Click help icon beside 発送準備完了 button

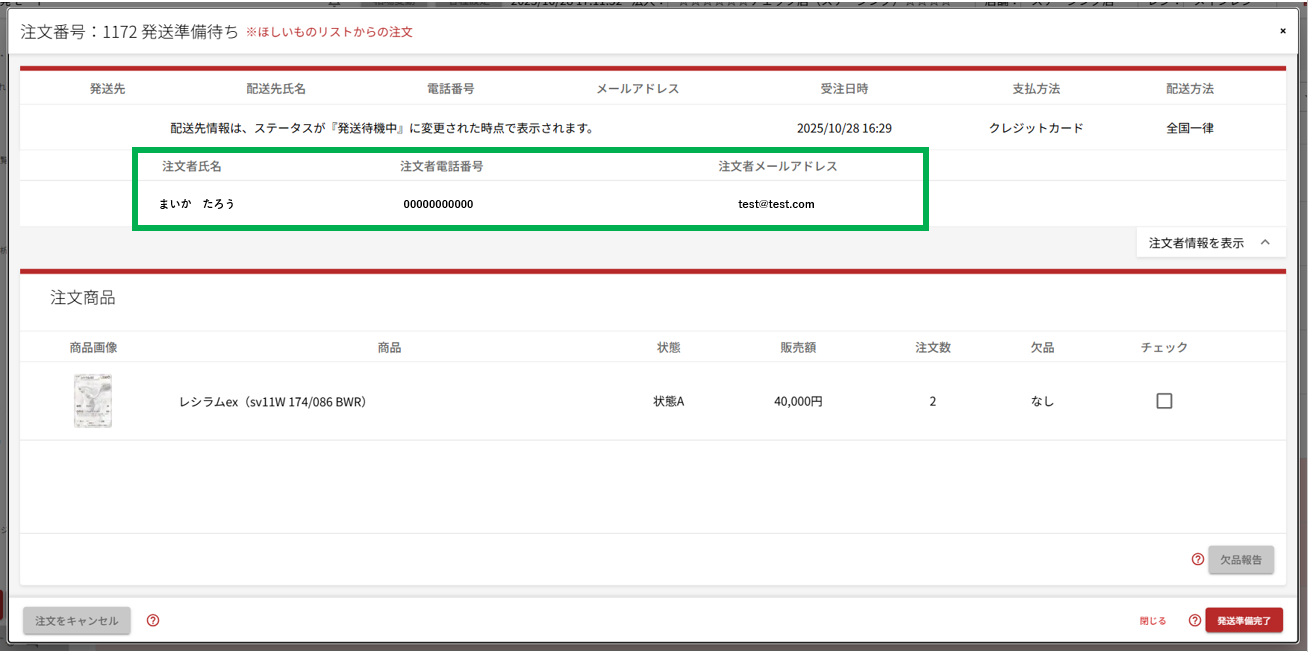(1194, 621)
